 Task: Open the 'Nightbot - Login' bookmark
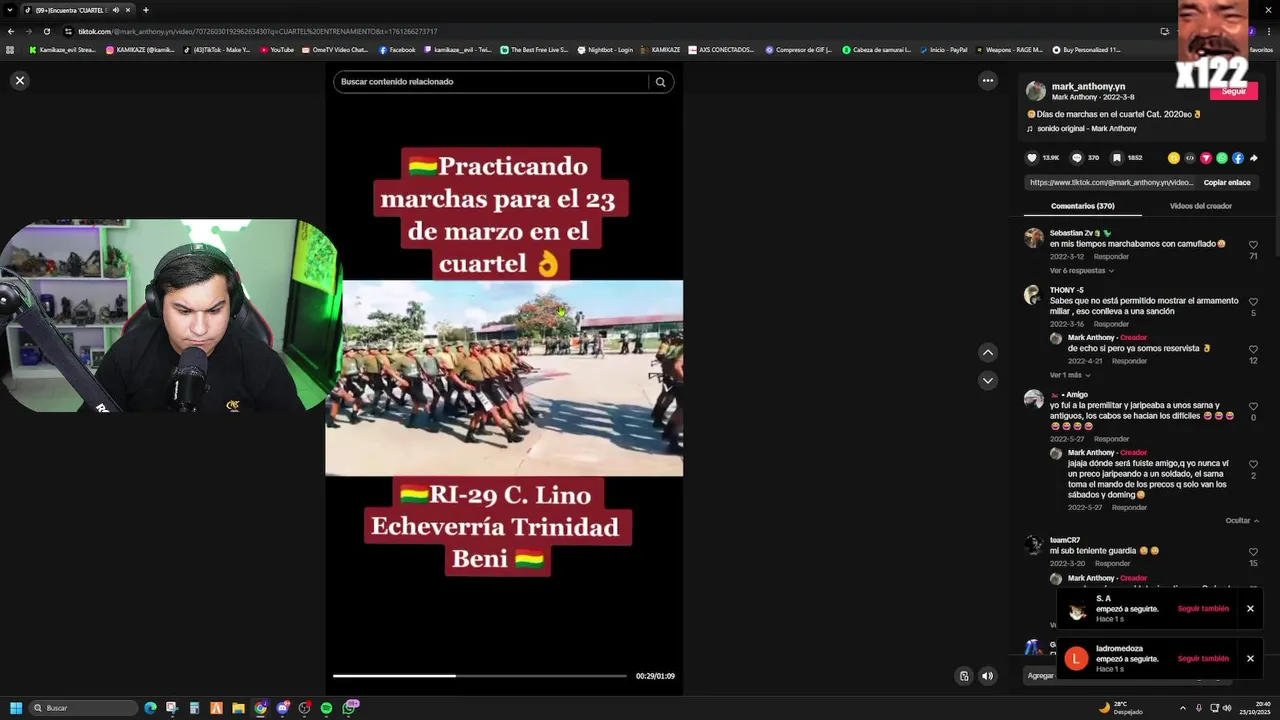[x=605, y=50]
